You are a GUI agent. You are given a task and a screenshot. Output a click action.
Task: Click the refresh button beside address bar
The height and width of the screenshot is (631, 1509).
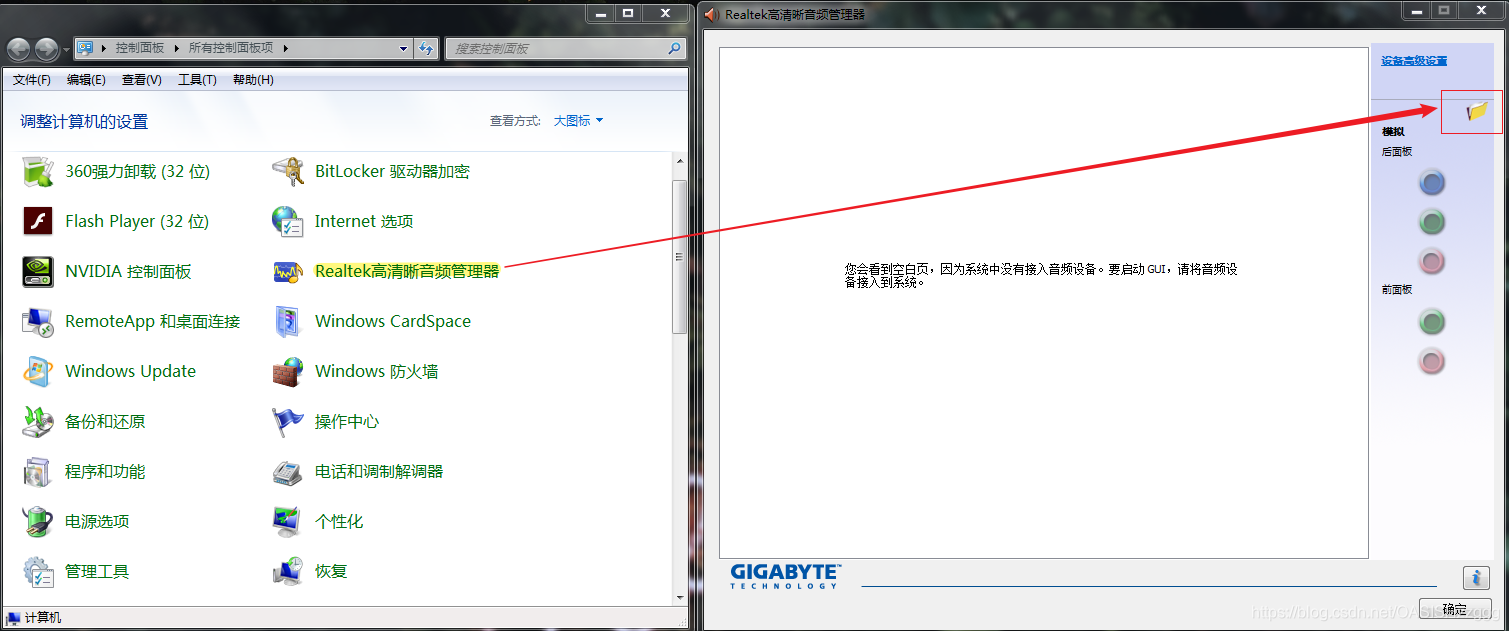point(427,48)
